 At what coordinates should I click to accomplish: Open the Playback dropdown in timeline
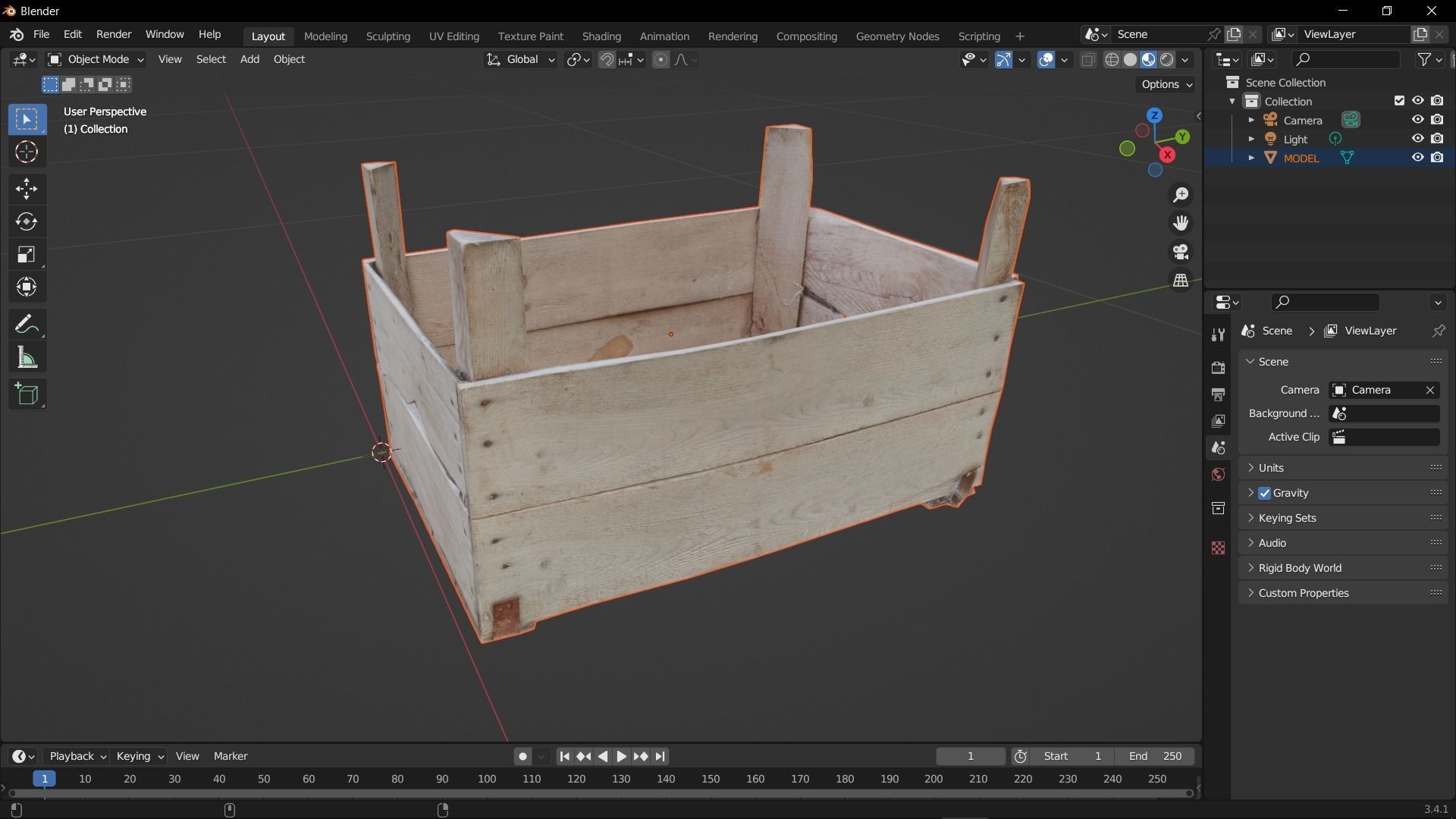(77, 756)
